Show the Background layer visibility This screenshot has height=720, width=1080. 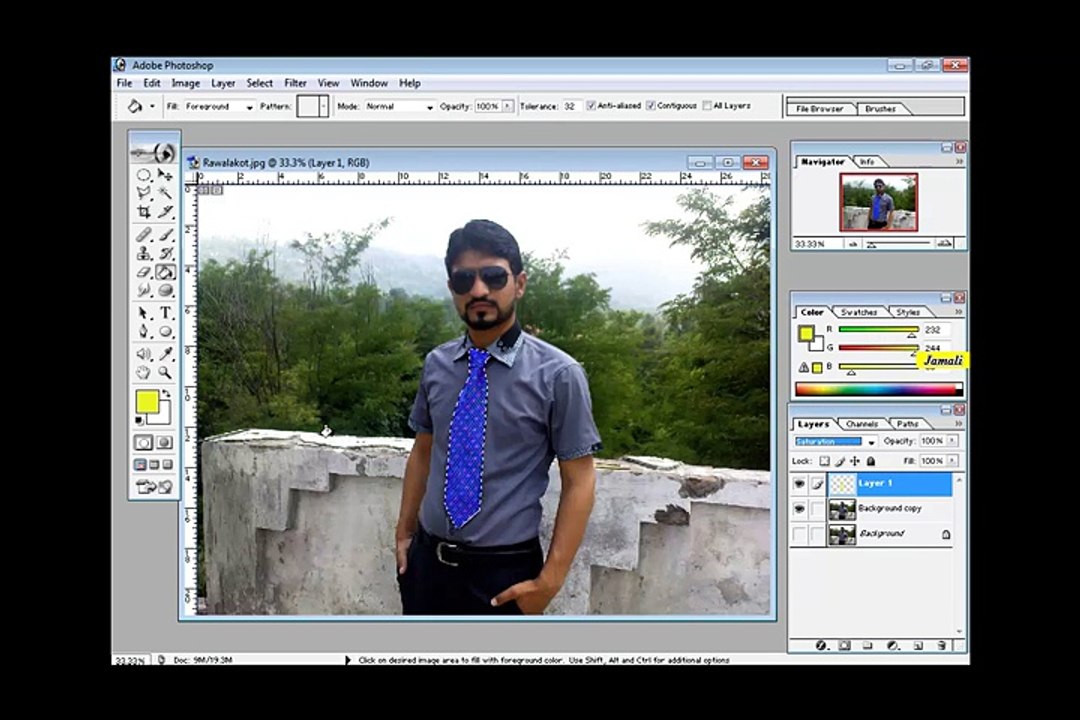pos(799,534)
